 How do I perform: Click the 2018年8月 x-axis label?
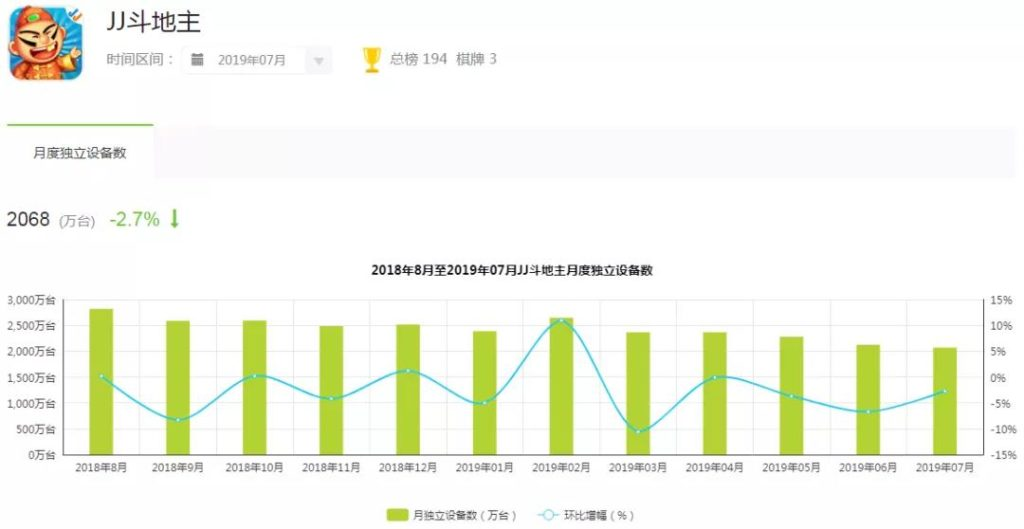[x=101, y=468]
